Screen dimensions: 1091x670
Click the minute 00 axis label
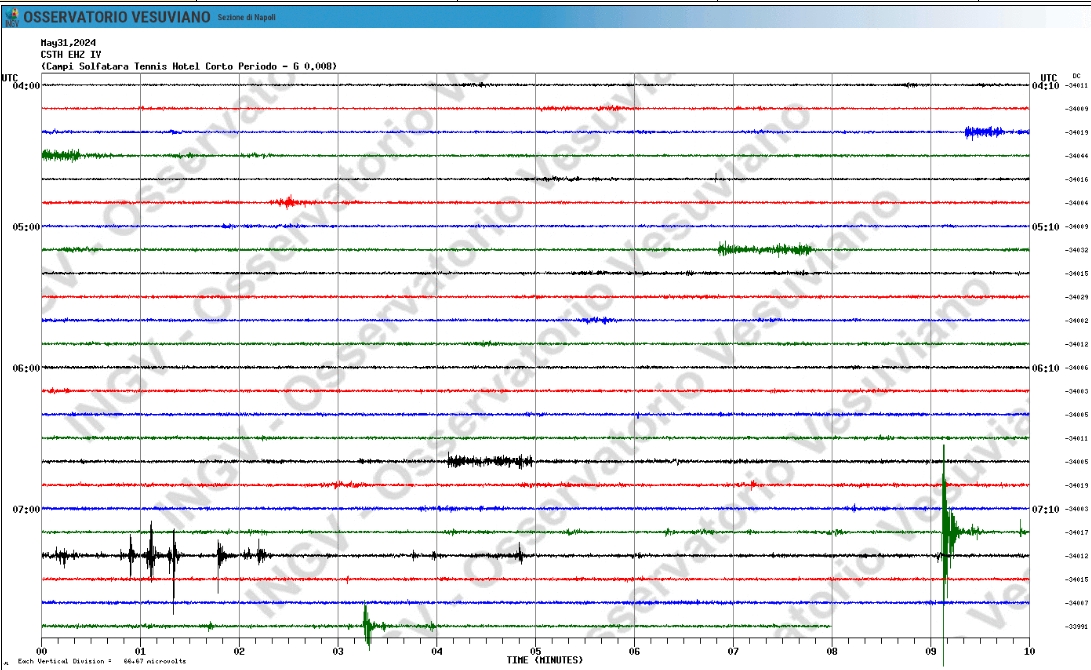(x=42, y=652)
